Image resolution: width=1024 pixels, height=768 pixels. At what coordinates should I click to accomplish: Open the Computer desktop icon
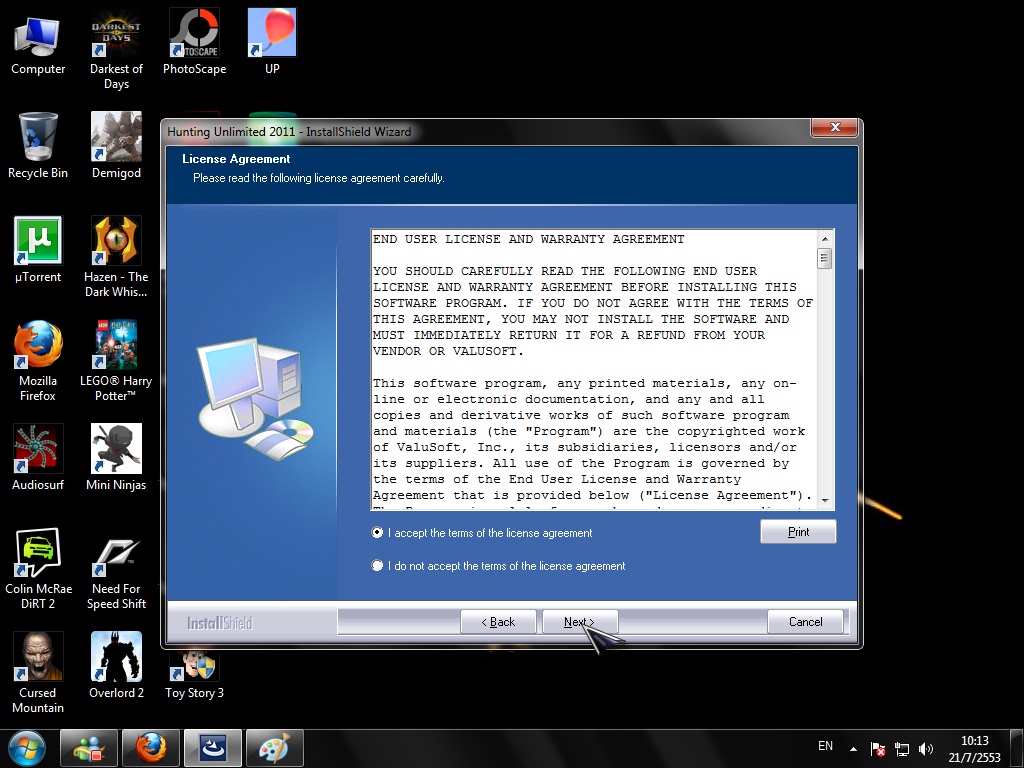click(x=37, y=44)
